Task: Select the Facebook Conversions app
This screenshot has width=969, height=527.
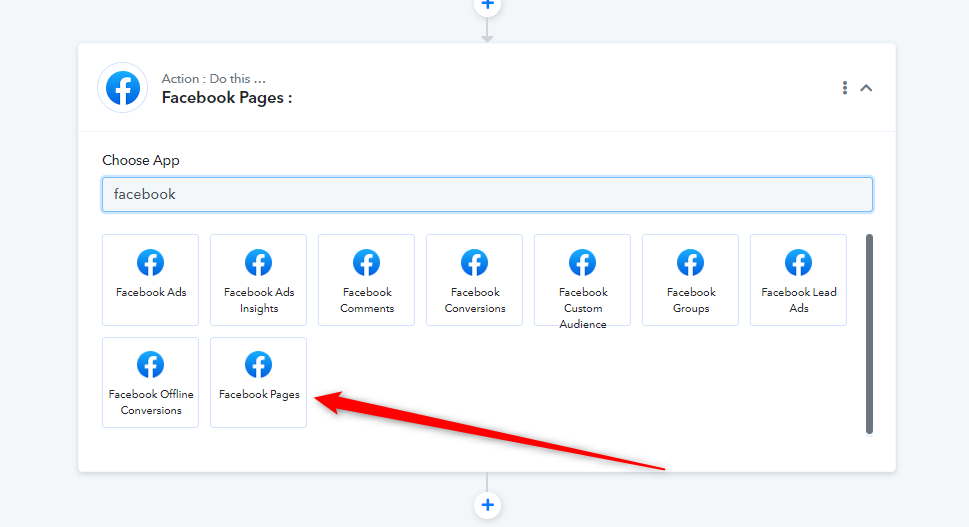Action: pyautogui.click(x=475, y=280)
